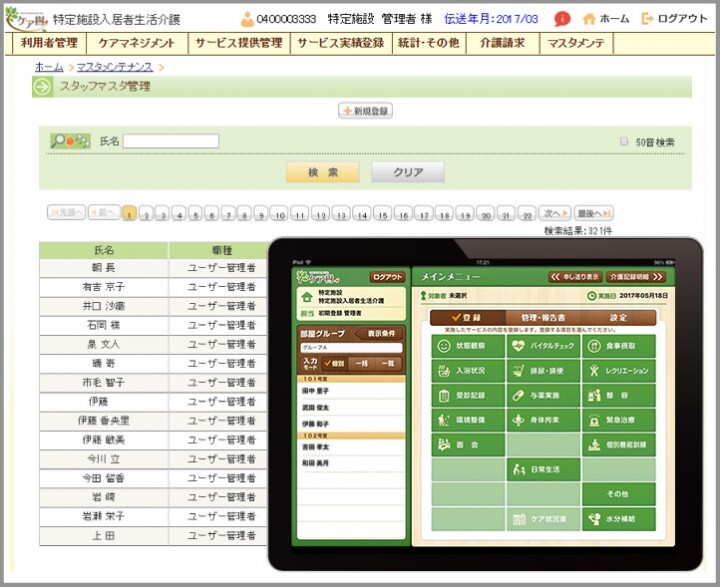
Task: Click the クリア button
Action: (408, 172)
